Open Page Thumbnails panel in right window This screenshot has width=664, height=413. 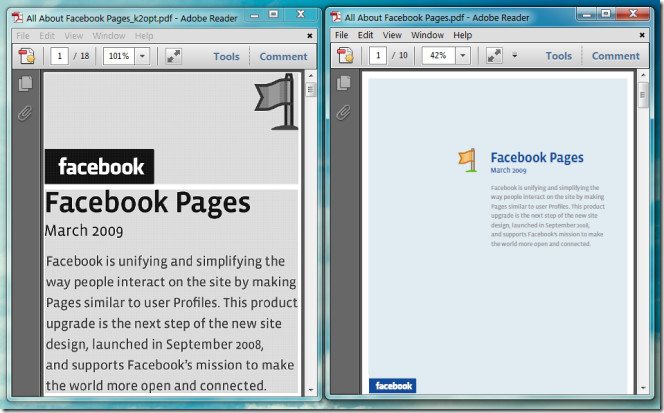coord(343,83)
